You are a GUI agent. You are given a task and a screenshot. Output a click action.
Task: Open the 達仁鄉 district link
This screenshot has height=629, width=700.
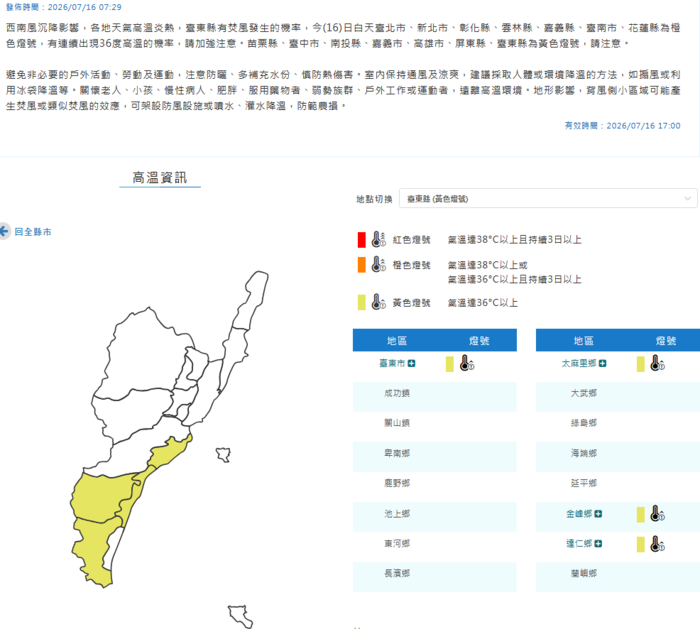point(579,544)
